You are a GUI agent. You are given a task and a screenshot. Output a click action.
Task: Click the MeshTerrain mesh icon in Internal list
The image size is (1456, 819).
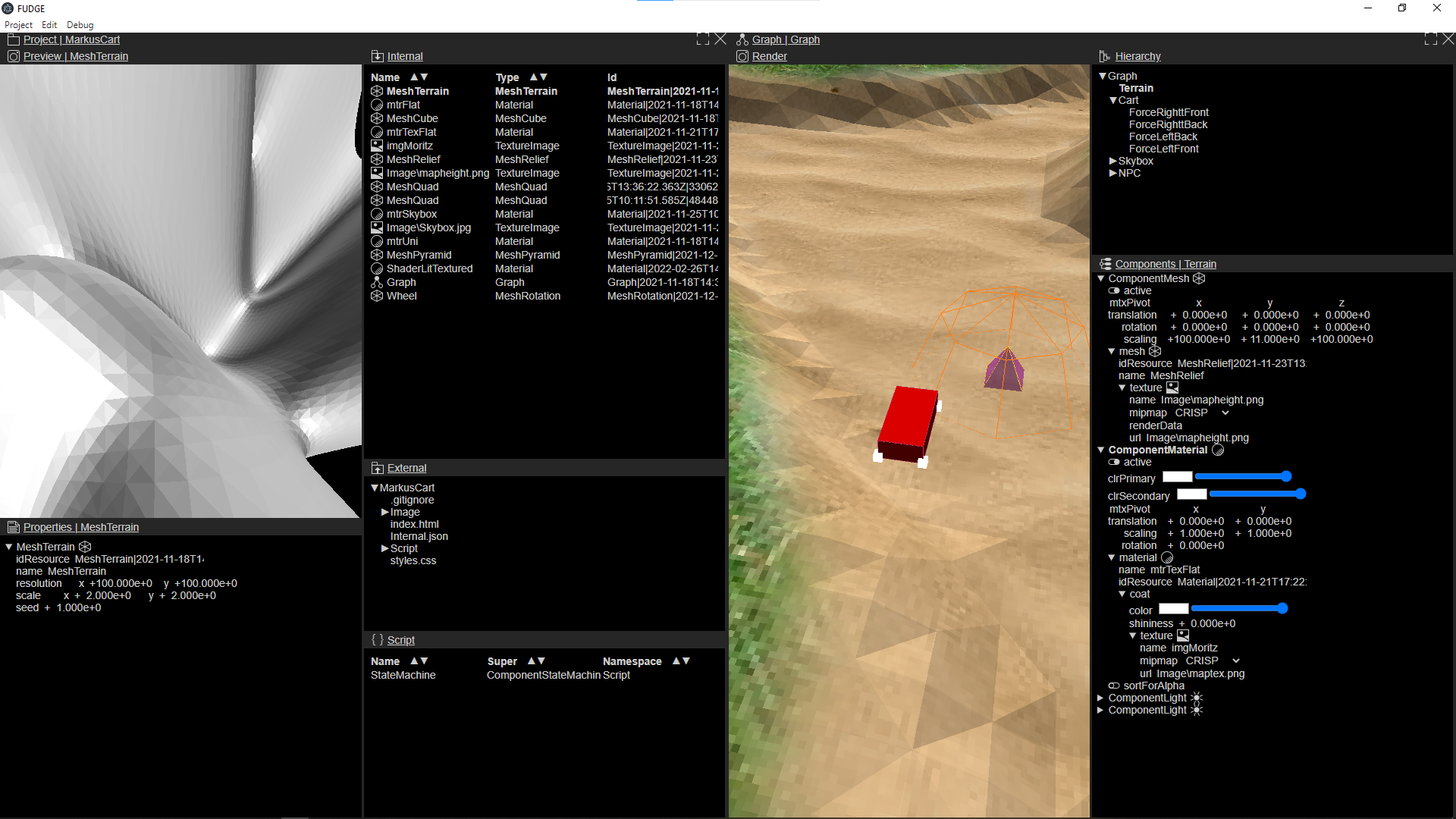376,91
